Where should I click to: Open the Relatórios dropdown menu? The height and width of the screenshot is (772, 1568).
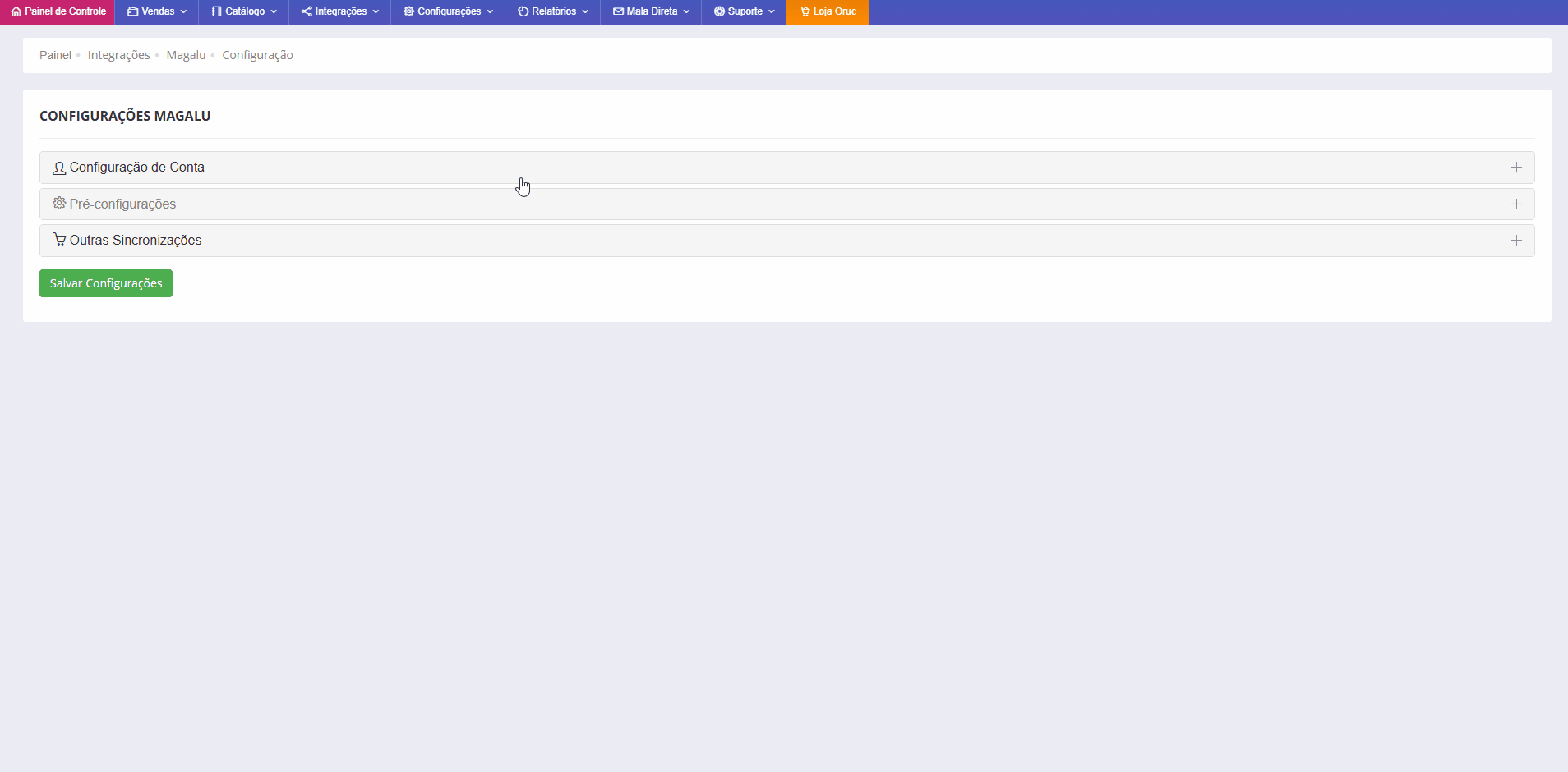[553, 11]
